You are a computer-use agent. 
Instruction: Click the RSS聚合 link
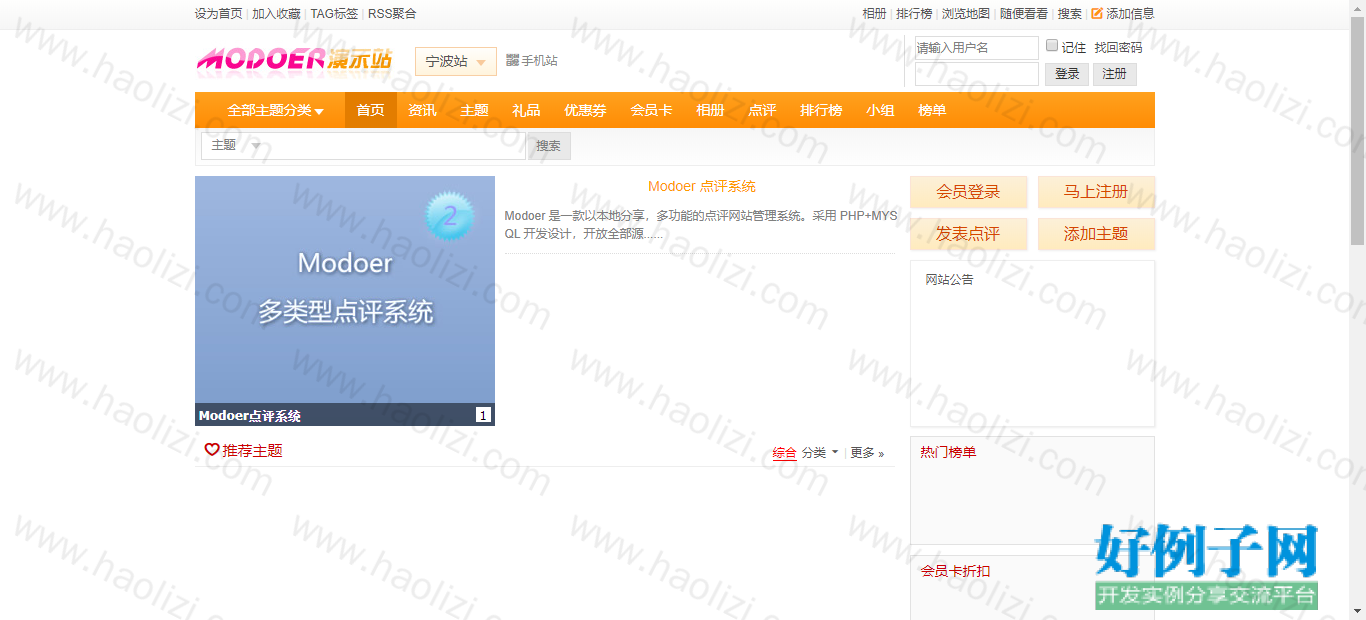[392, 14]
